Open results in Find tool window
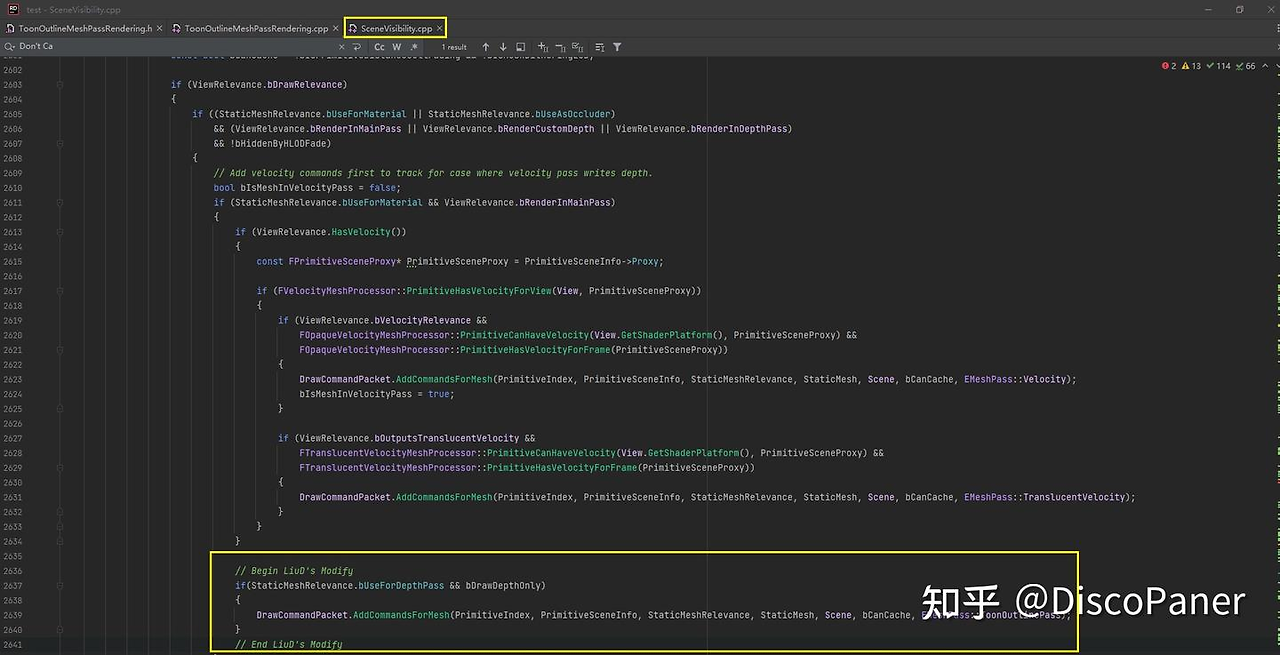Viewport: 1280px width, 655px height. coord(521,46)
